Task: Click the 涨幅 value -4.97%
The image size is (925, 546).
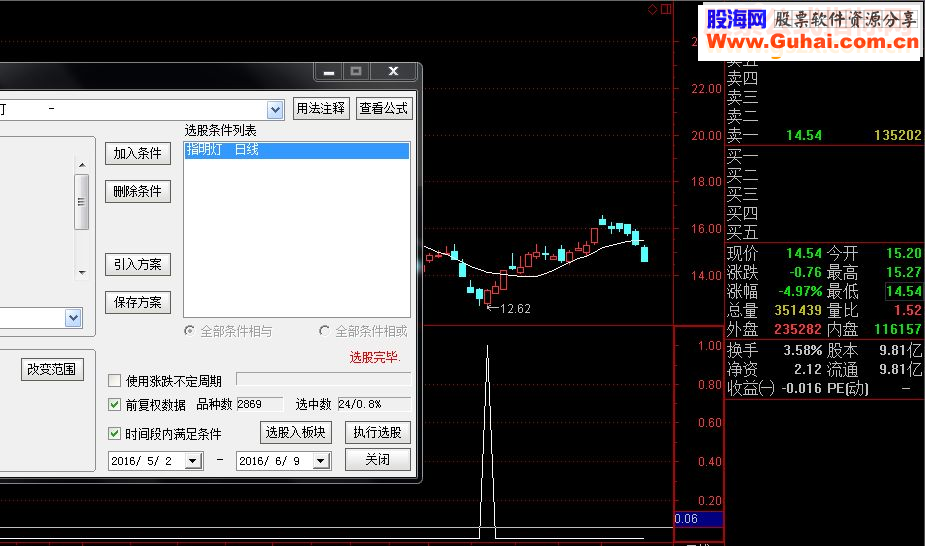Action: 800,291
